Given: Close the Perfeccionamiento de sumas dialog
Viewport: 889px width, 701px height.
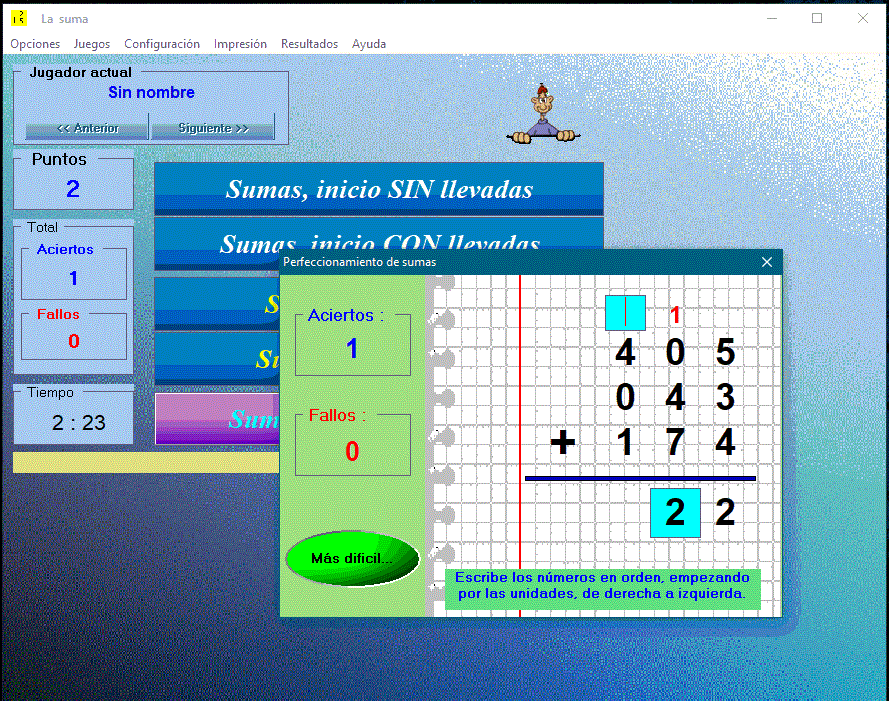Looking at the screenshot, I should (x=767, y=262).
